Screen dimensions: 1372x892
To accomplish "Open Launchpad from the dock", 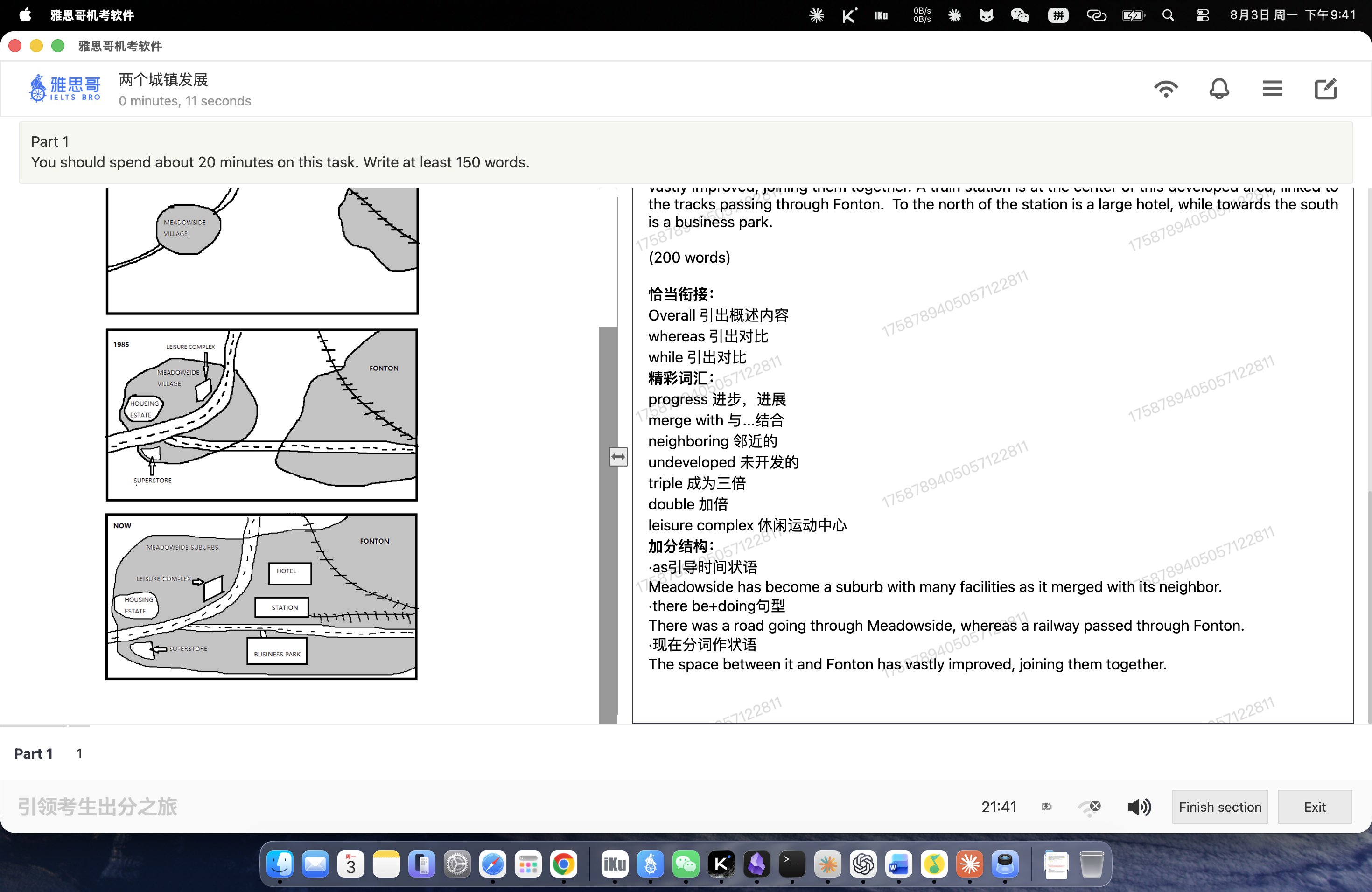I will [x=528, y=864].
